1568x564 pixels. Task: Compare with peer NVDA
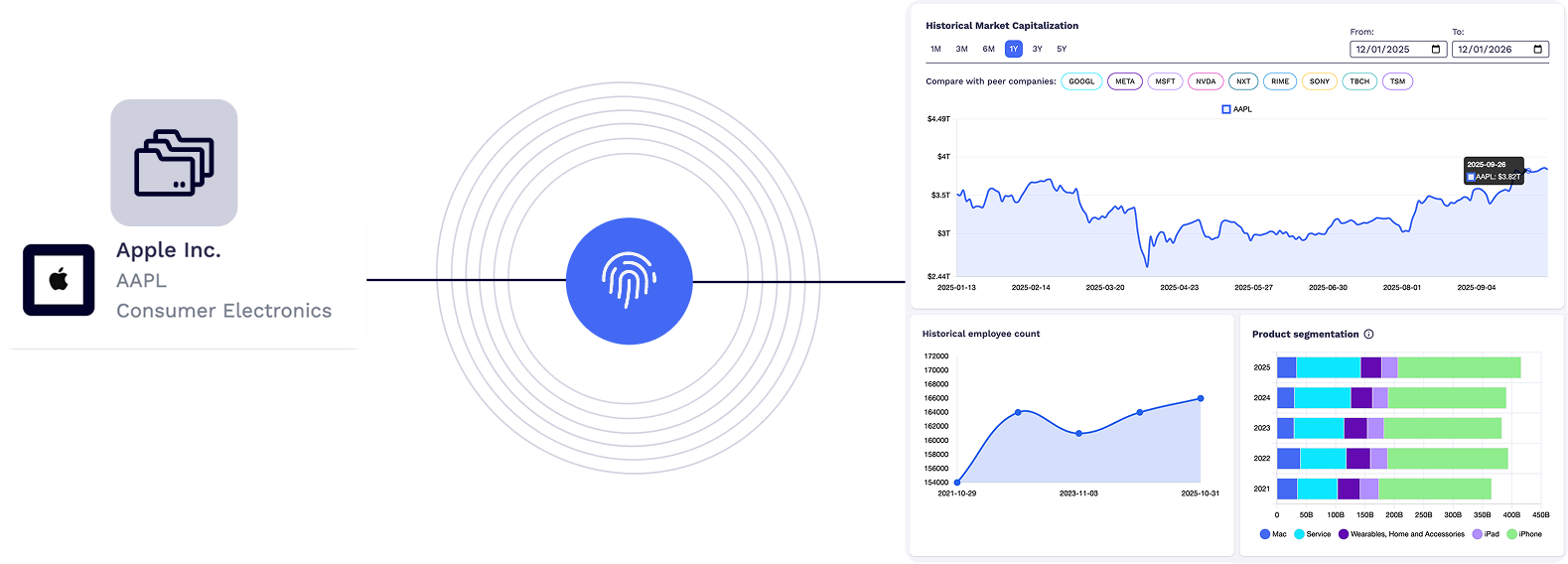pos(1206,81)
